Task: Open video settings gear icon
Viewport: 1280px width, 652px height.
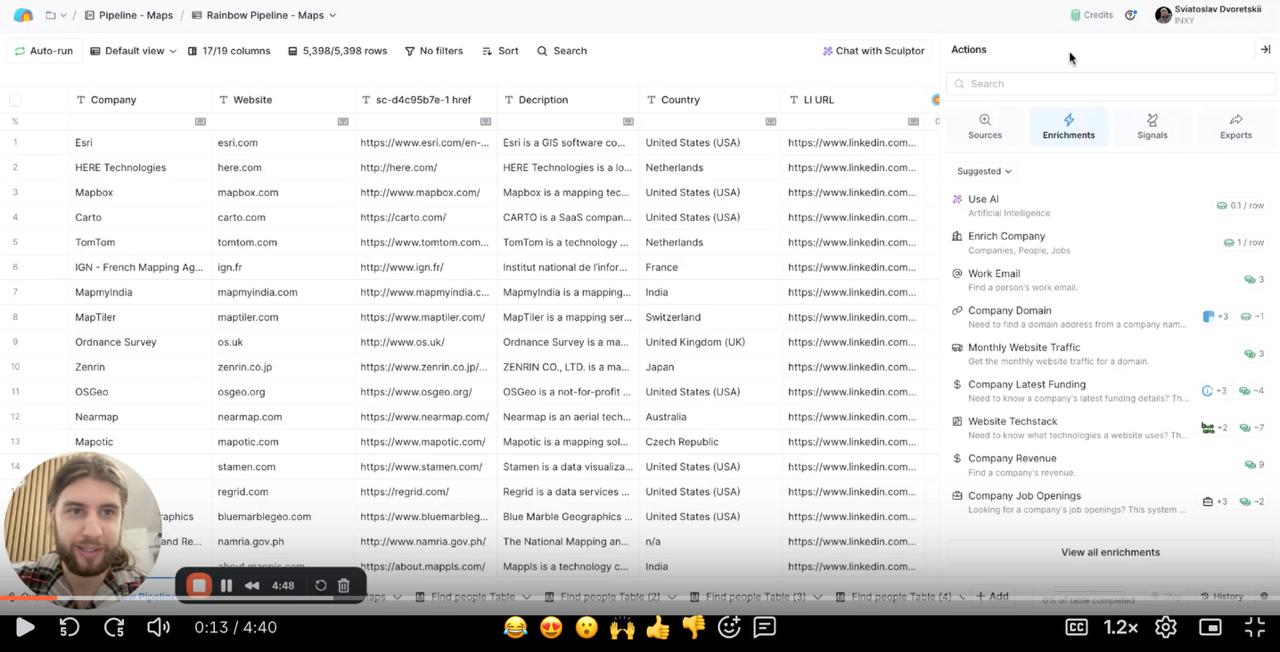Action: [1165, 627]
